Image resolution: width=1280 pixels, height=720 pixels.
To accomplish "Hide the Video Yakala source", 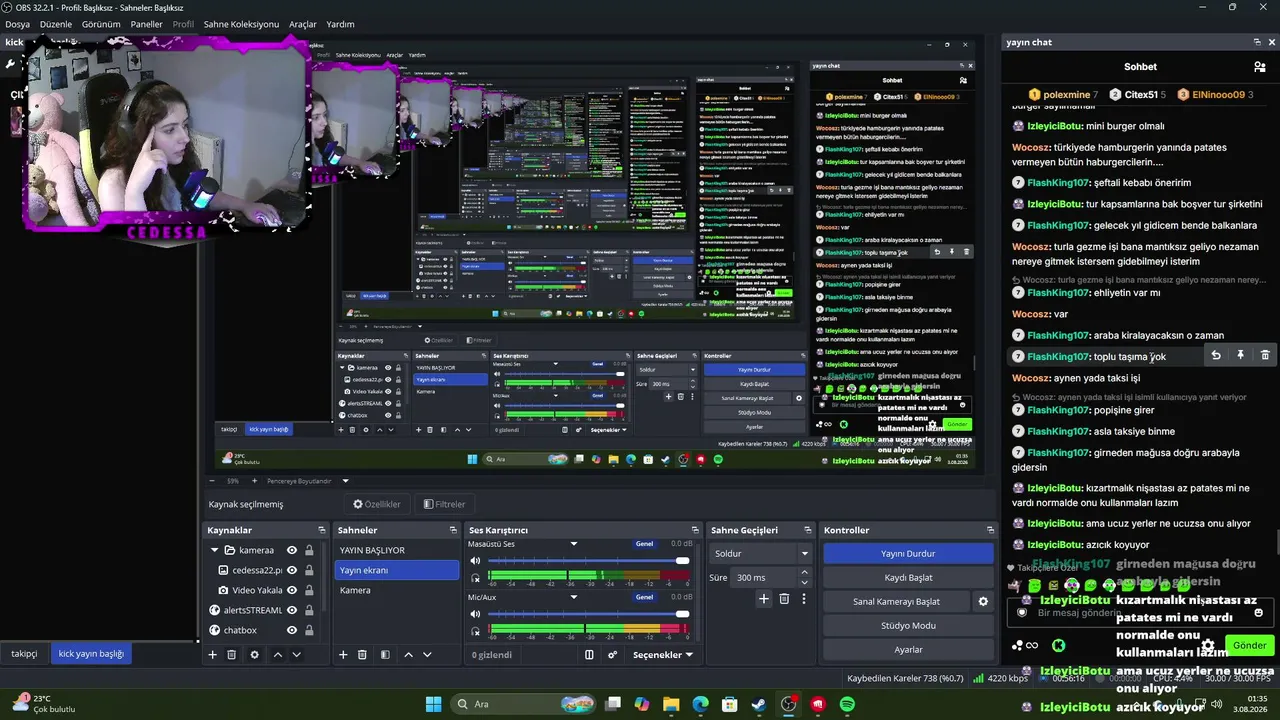I will click(x=292, y=590).
